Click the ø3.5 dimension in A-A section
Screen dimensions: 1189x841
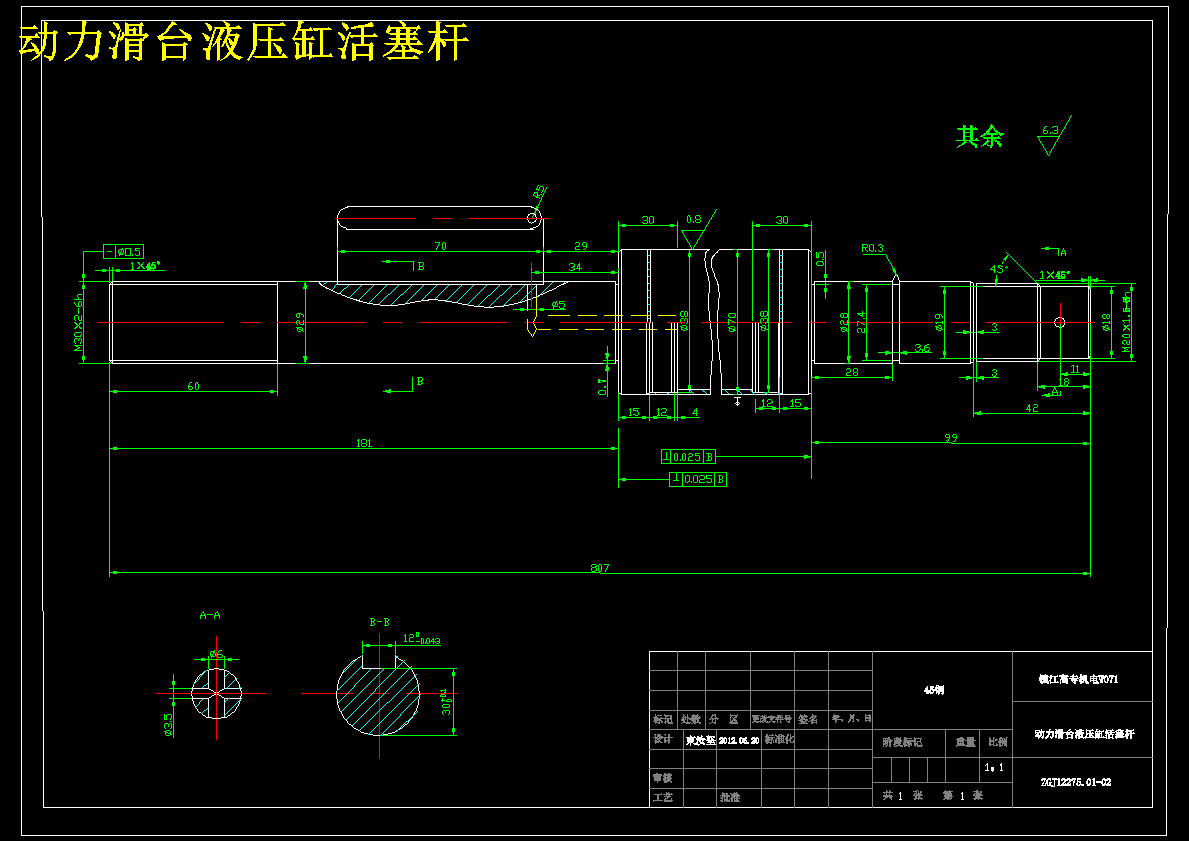pyautogui.click(x=168, y=724)
